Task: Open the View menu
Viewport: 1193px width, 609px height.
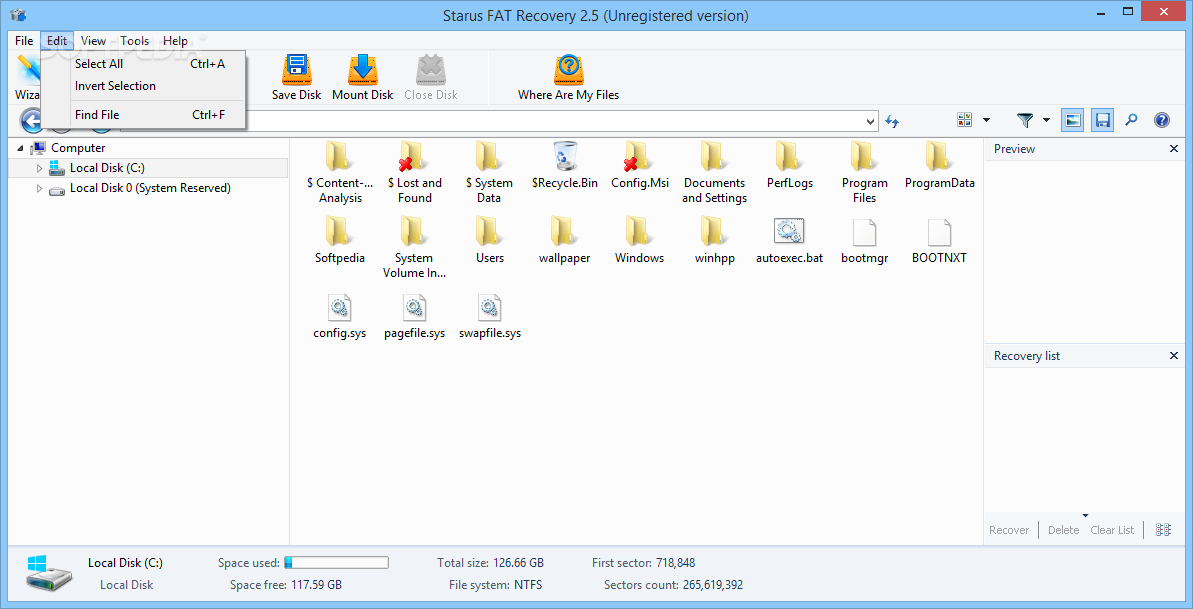Action: coord(94,40)
